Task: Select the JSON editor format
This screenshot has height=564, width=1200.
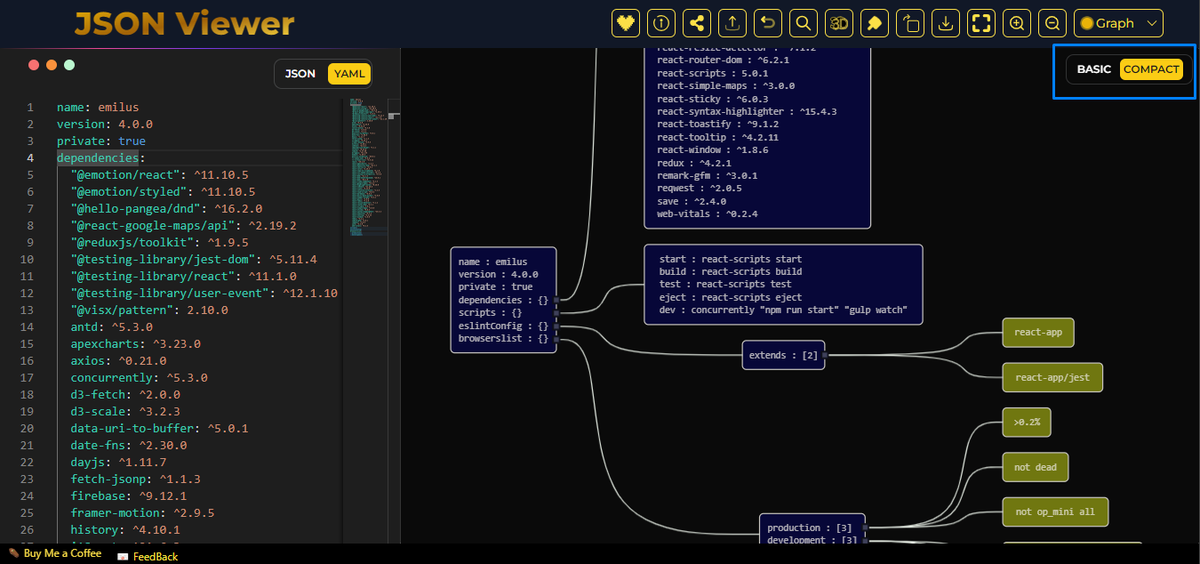Action: pyautogui.click(x=300, y=73)
